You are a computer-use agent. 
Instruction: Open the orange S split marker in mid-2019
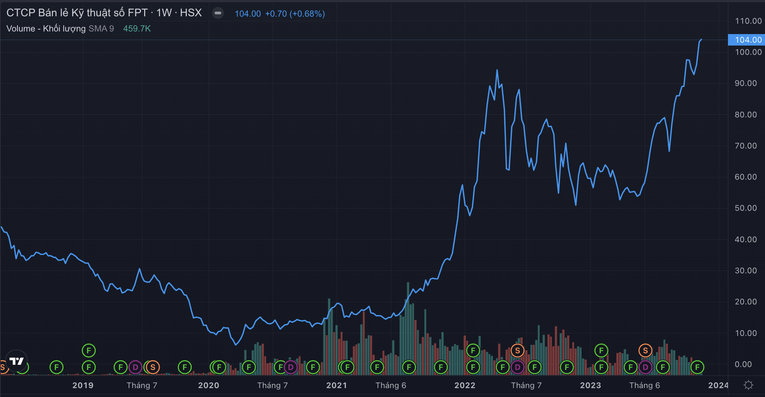pos(153,367)
